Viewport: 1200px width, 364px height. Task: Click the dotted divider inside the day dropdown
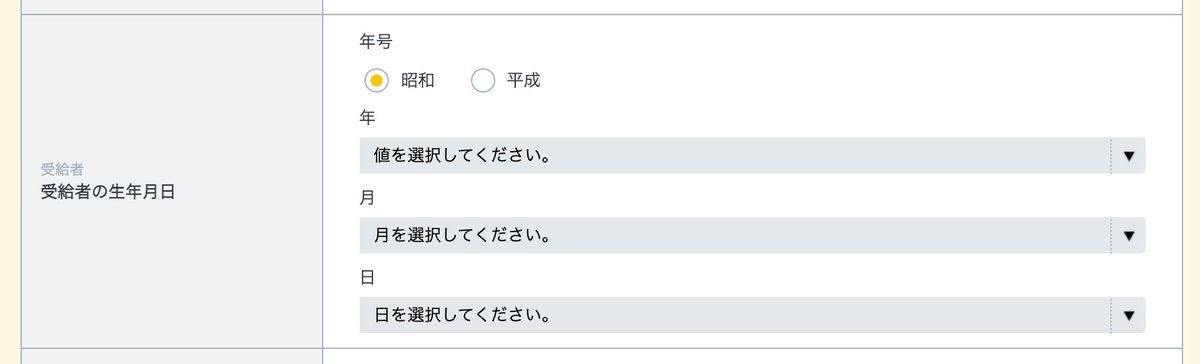click(x=1111, y=316)
